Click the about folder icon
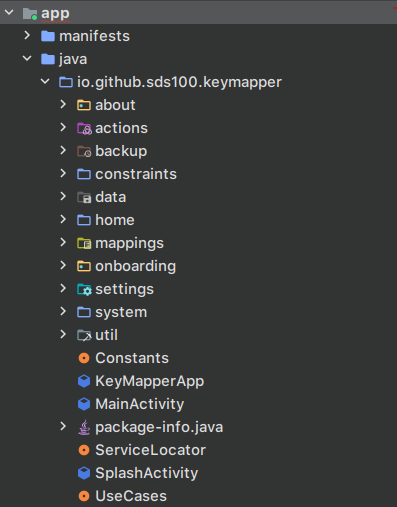The height and width of the screenshot is (507, 397). tap(84, 105)
